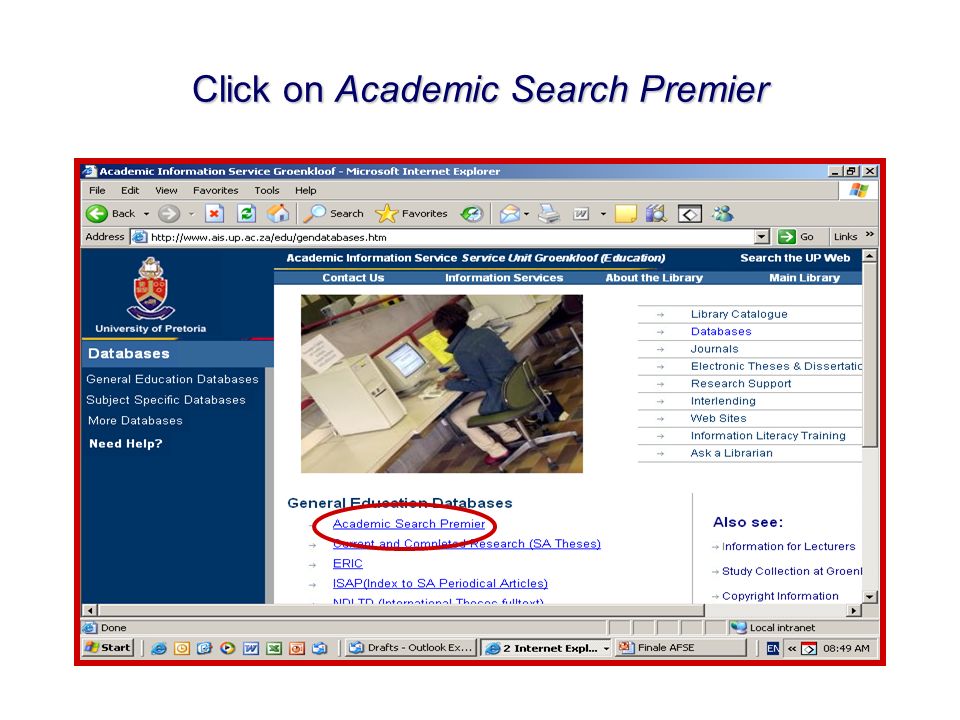Open Favorites star toolbar button
The image size is (960, 720).
pos(411,214)
